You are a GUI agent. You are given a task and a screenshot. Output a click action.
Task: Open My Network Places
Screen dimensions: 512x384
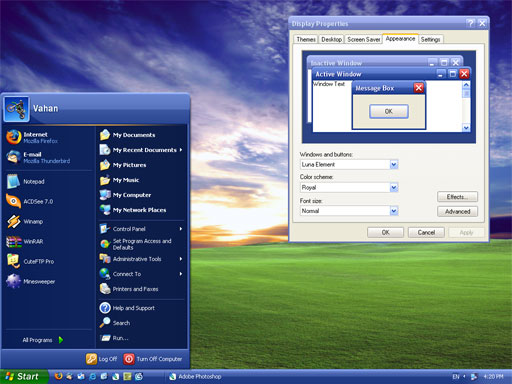[x=141, y=210]
